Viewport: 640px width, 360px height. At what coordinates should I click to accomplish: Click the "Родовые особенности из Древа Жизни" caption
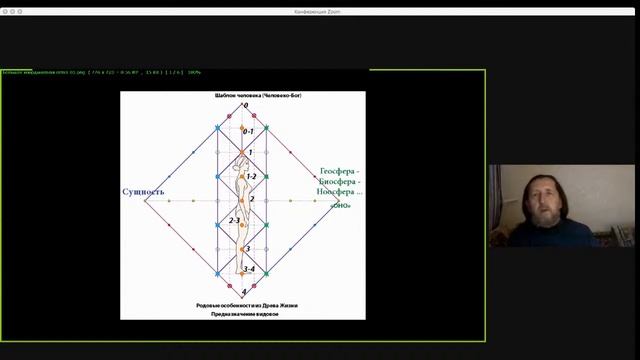pyautogui.click(x=247, y=305)
